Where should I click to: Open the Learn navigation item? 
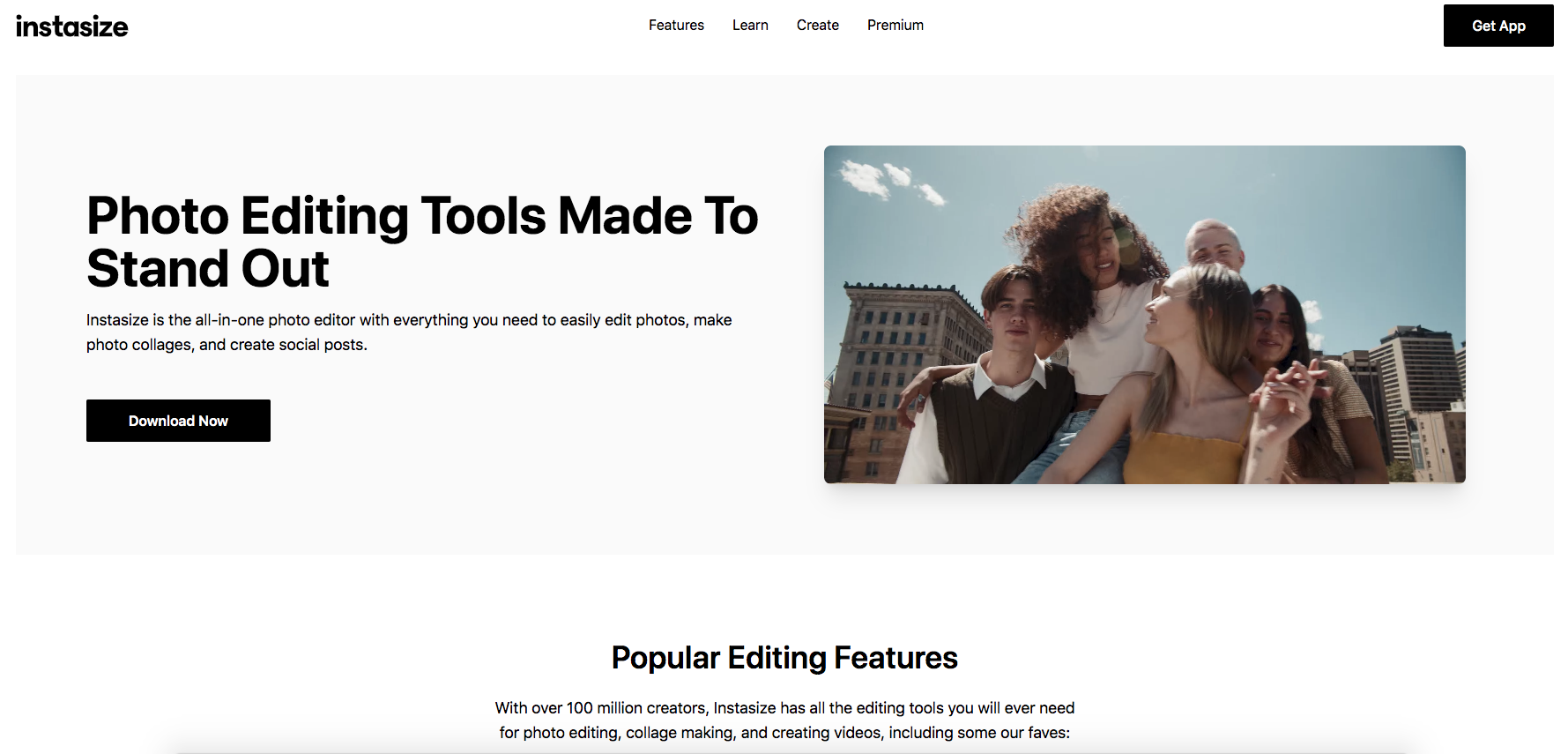(x=750, y=26)
